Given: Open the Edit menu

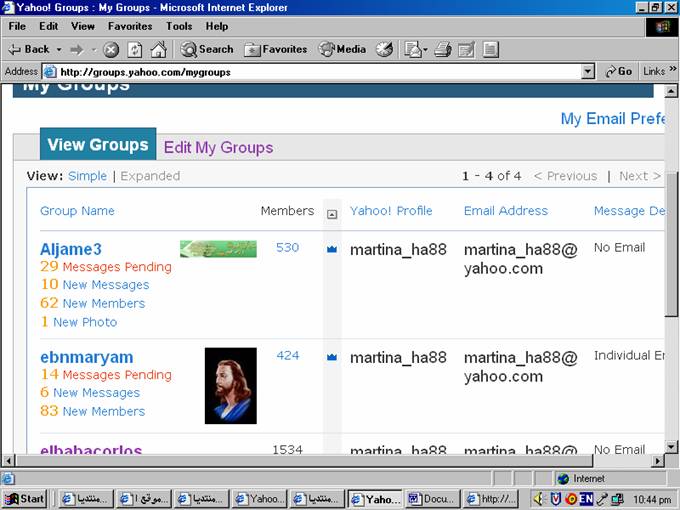Looking at the screenshot, I should tap(48, 26).
